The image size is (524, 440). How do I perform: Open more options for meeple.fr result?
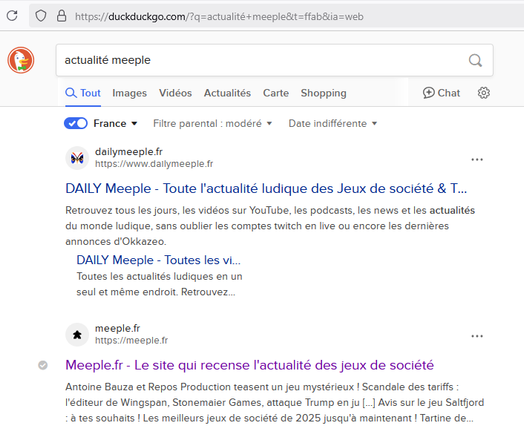pos(477,336)
